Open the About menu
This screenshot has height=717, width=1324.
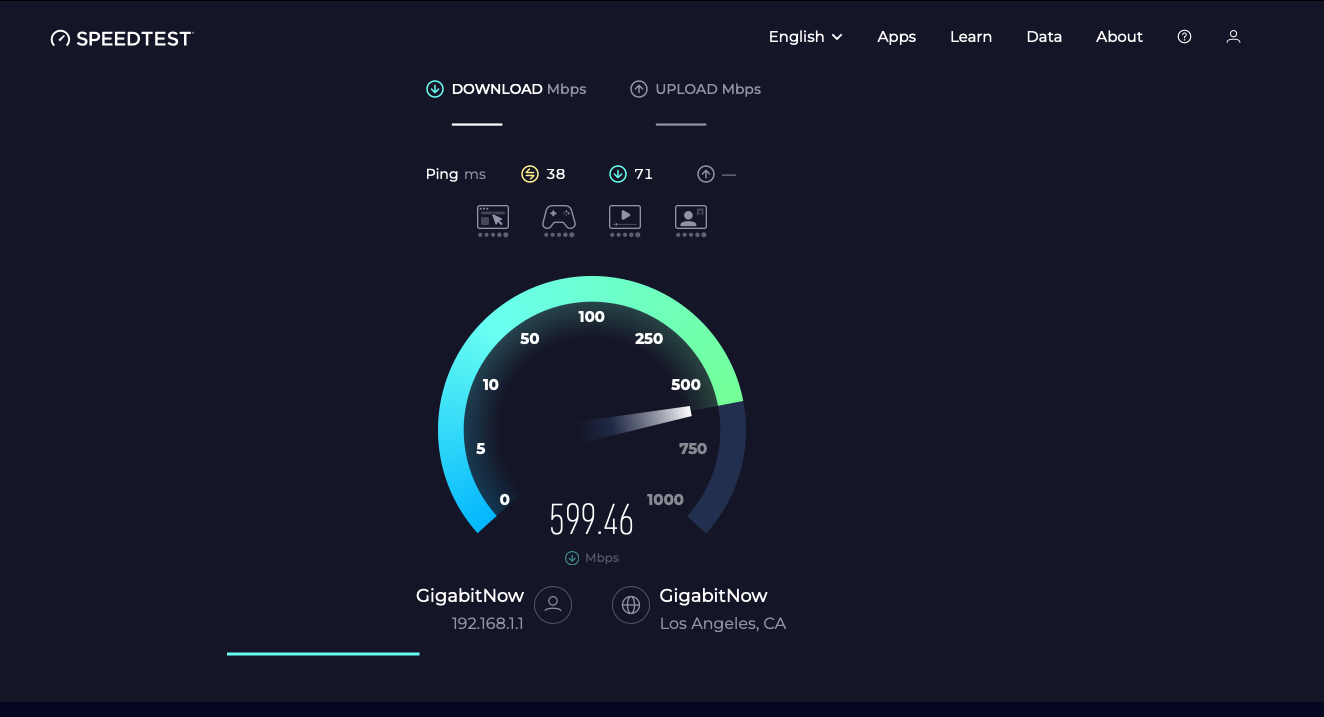coord(1119,37)
